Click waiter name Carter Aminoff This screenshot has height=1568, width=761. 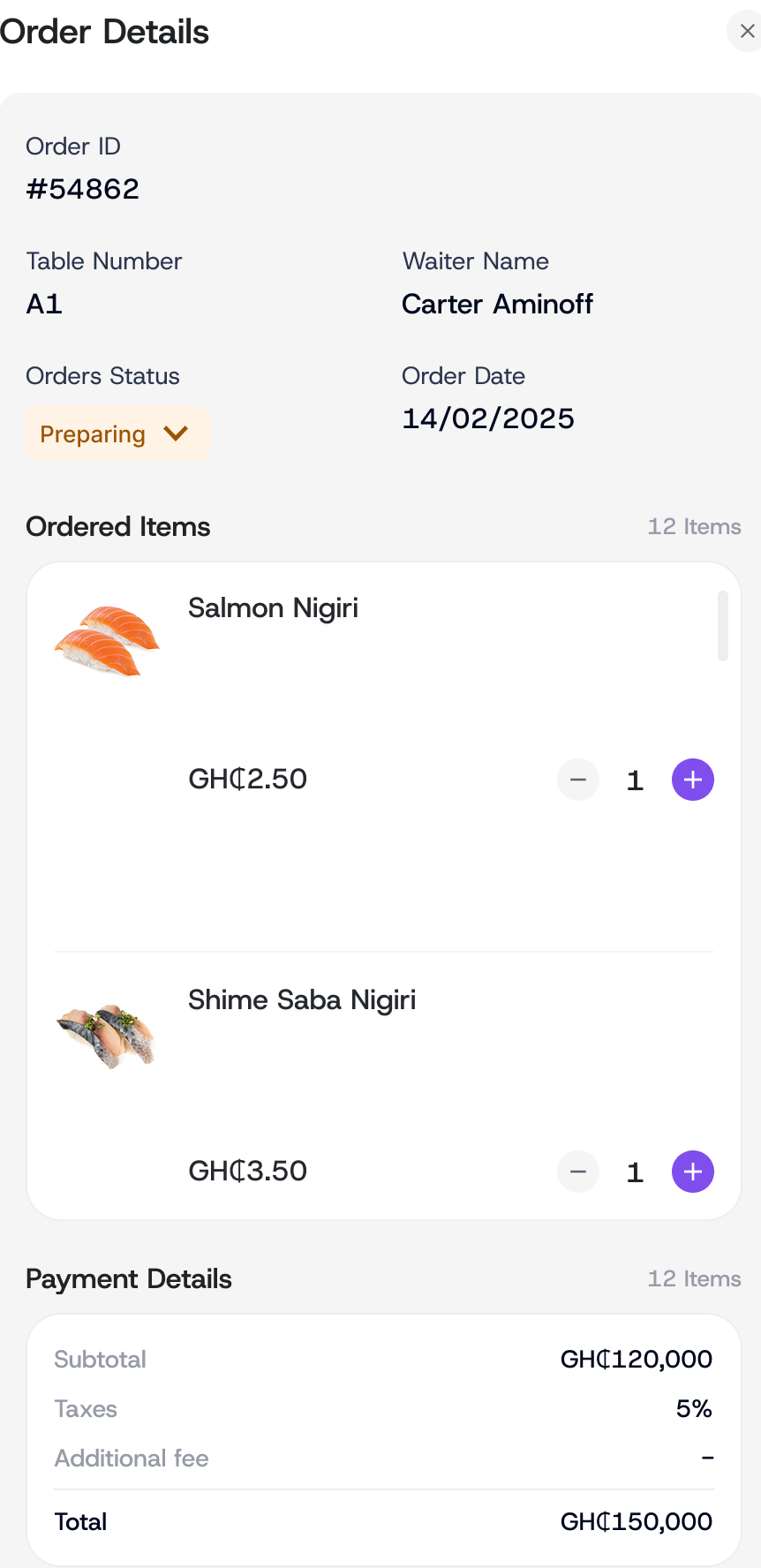point(497,304)
